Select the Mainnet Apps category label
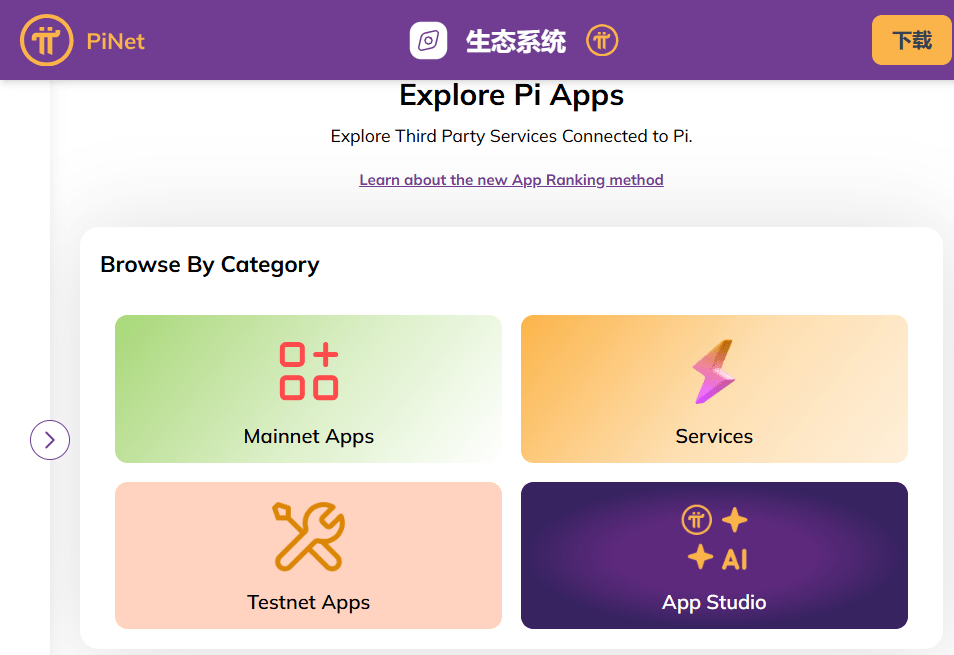Screen dimensions: 954x655 point(308,437)
